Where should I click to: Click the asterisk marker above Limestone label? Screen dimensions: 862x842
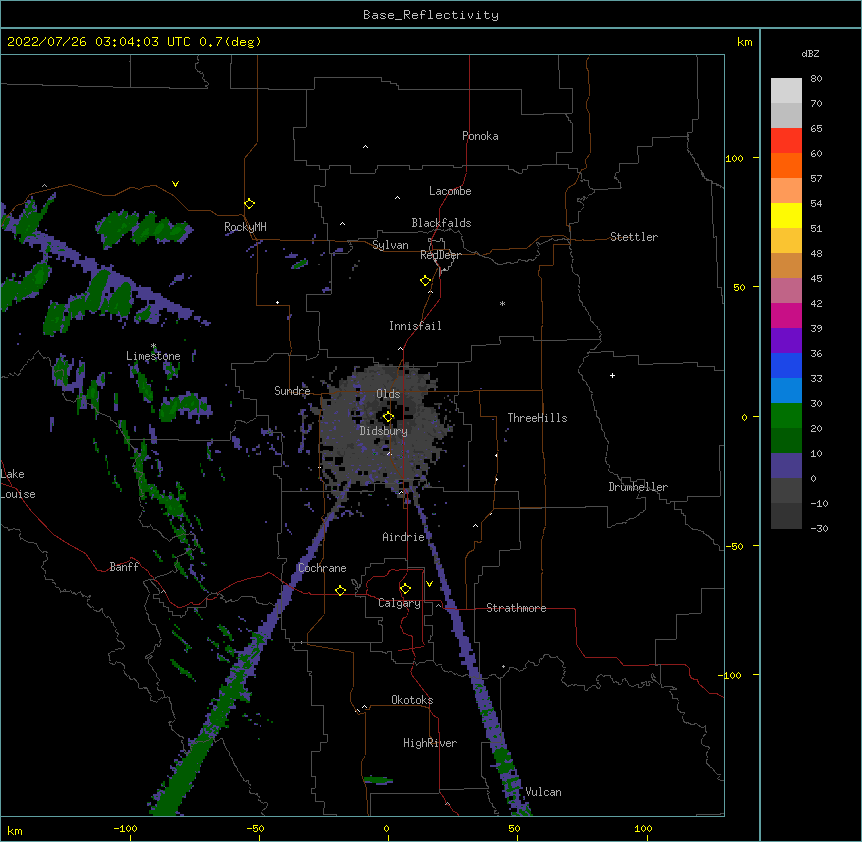click(x=153, y=346)
